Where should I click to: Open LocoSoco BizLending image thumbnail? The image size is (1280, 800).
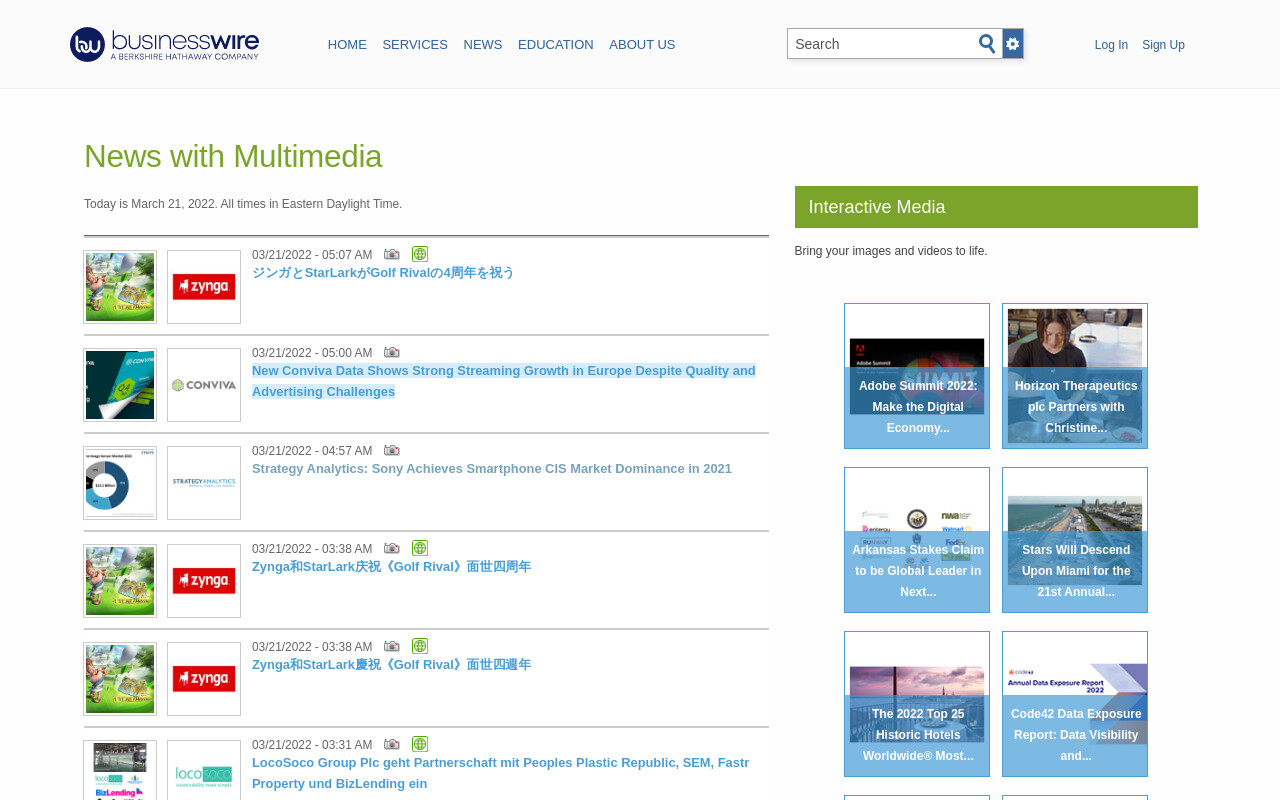(120, 770)
